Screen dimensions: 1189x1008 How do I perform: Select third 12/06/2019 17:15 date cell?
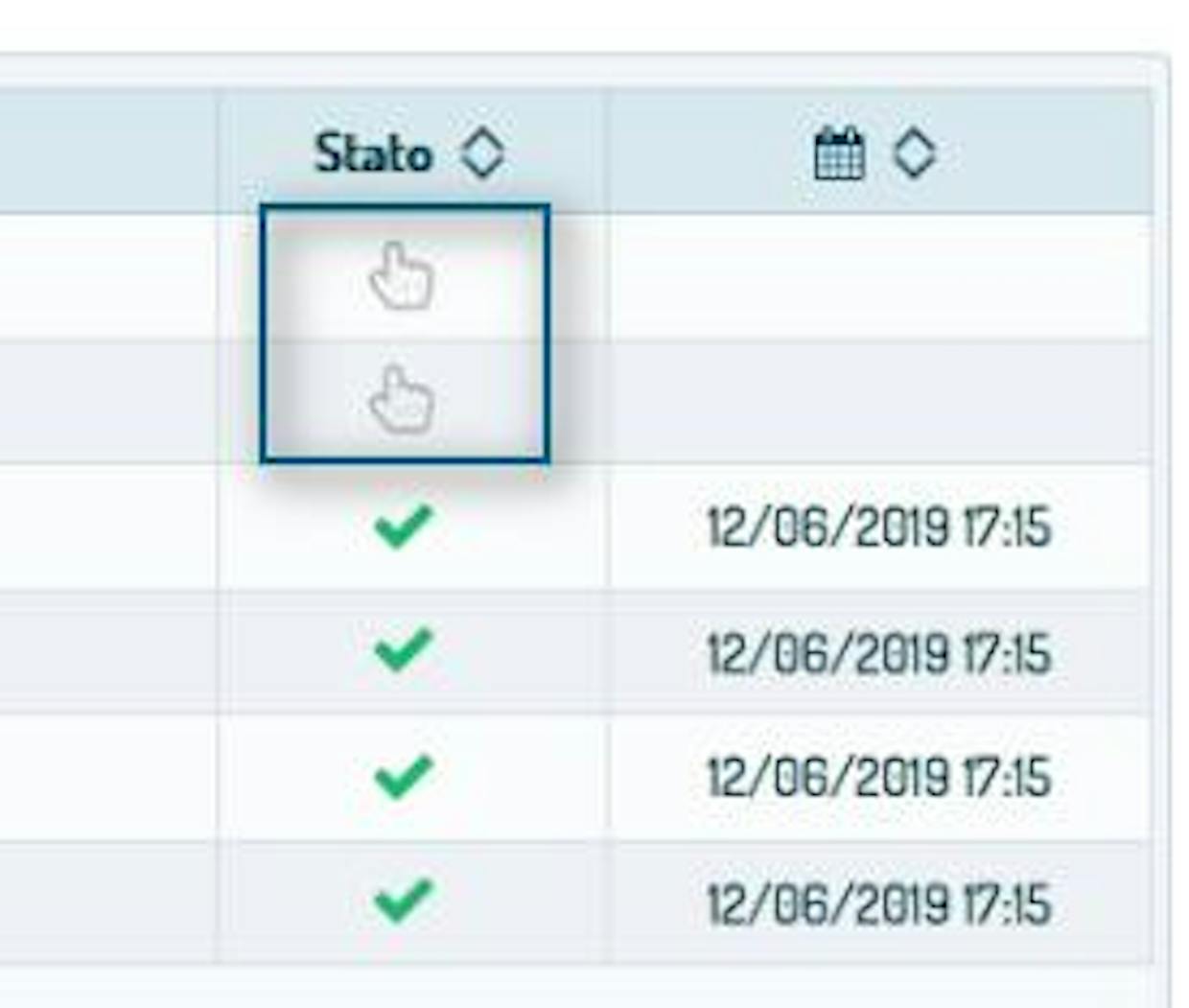pos(879,777)
